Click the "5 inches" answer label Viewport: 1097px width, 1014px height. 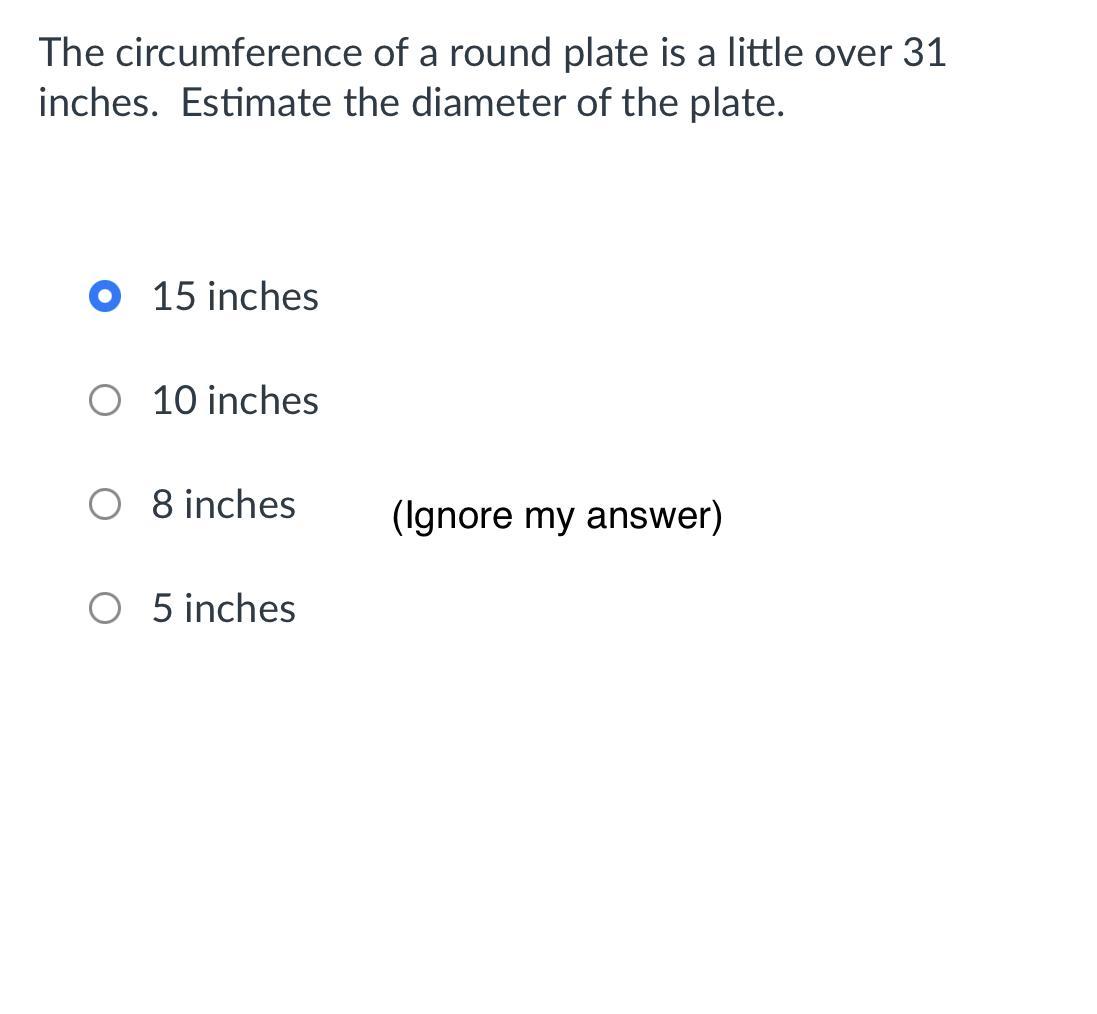point(223,608)
